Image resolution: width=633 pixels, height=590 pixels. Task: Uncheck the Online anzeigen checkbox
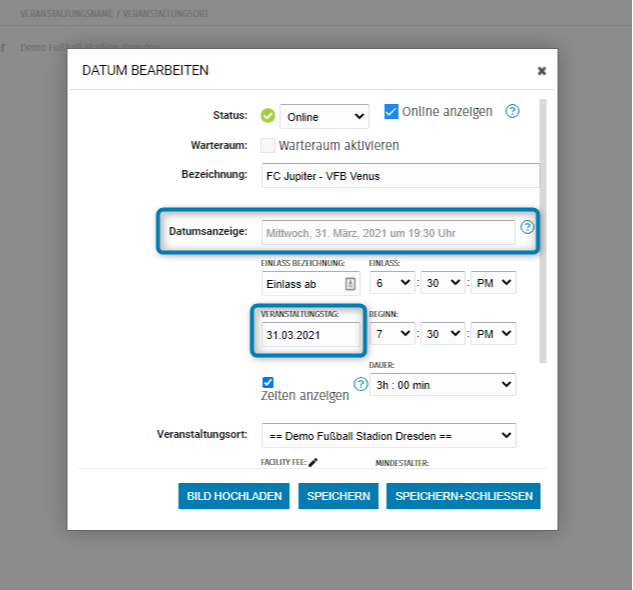point(392,111)
